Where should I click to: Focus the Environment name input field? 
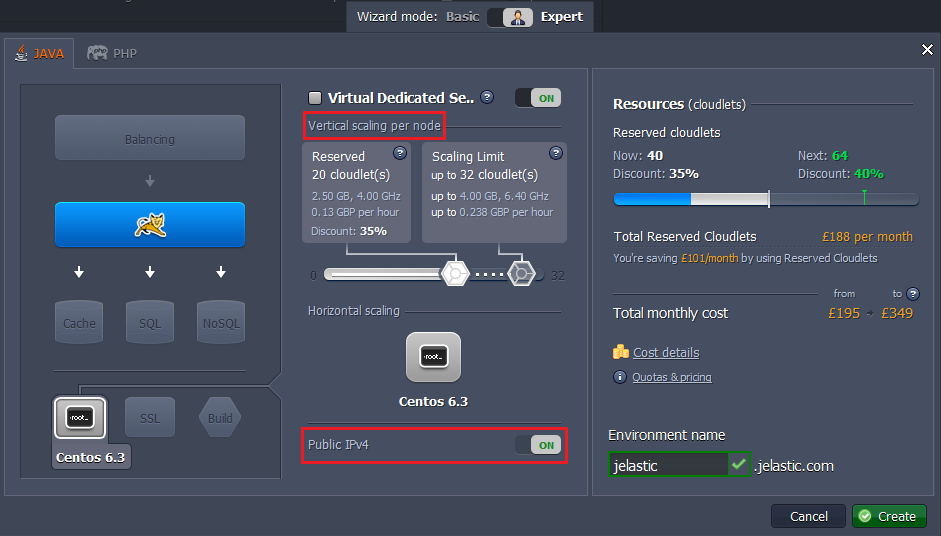pyautogui.click(x=669, y=465)
